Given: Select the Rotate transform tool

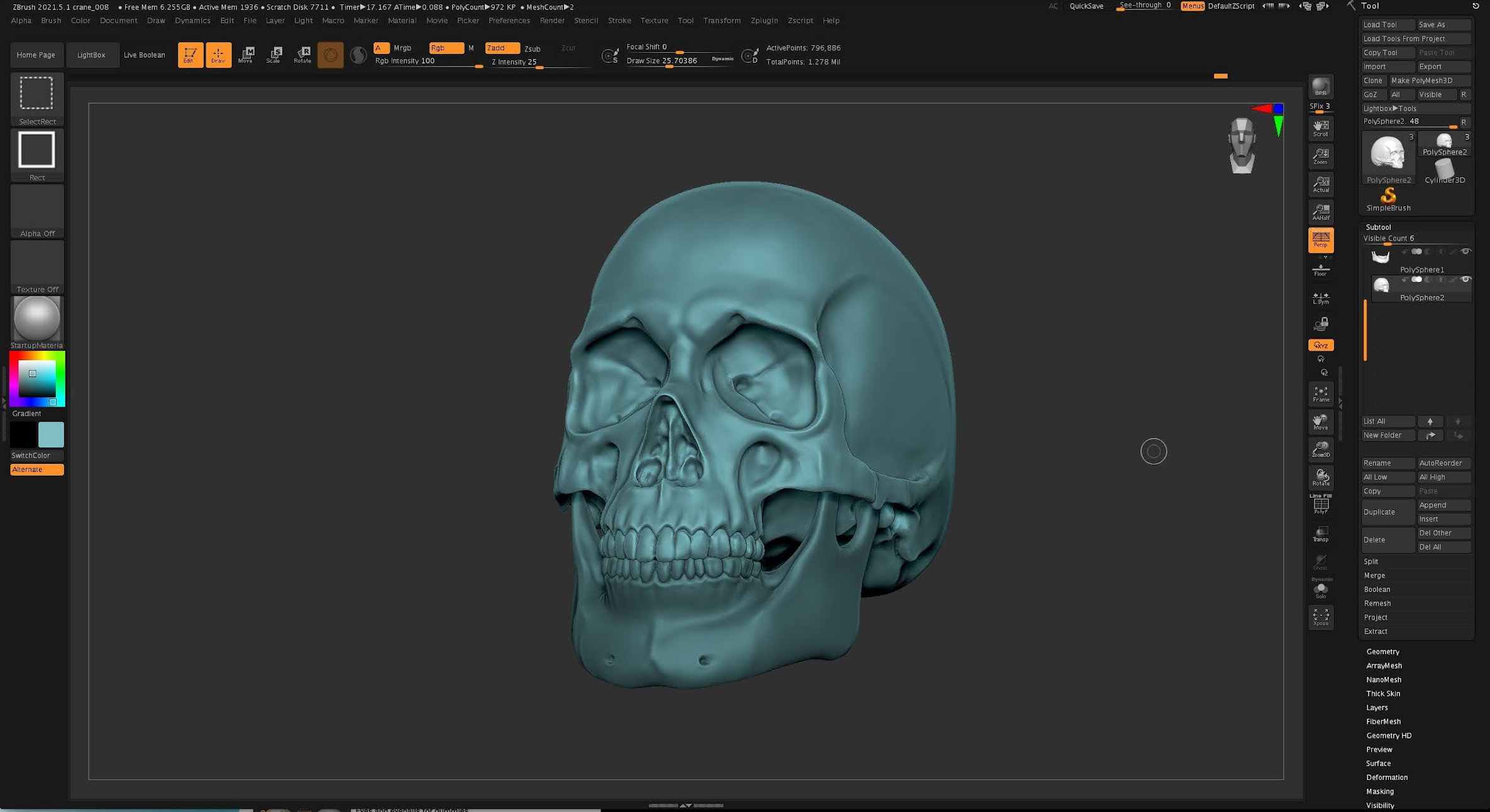Looking at the screenshot, I should pyautogui.click(x=302, y=55).
